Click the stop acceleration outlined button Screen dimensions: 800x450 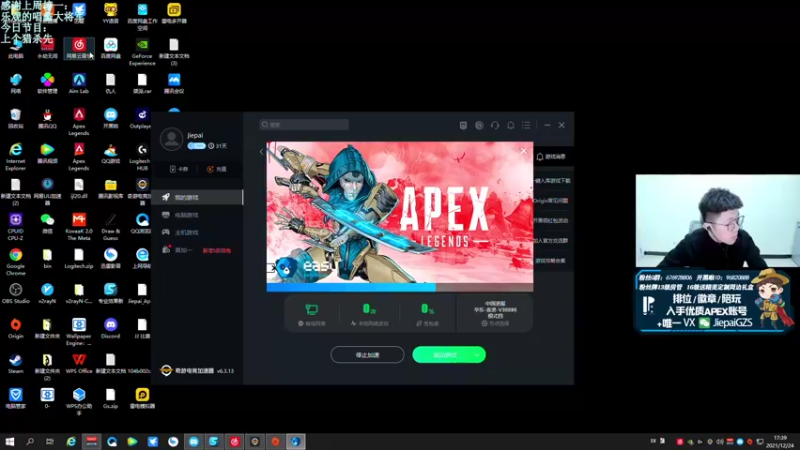(367, 355)
